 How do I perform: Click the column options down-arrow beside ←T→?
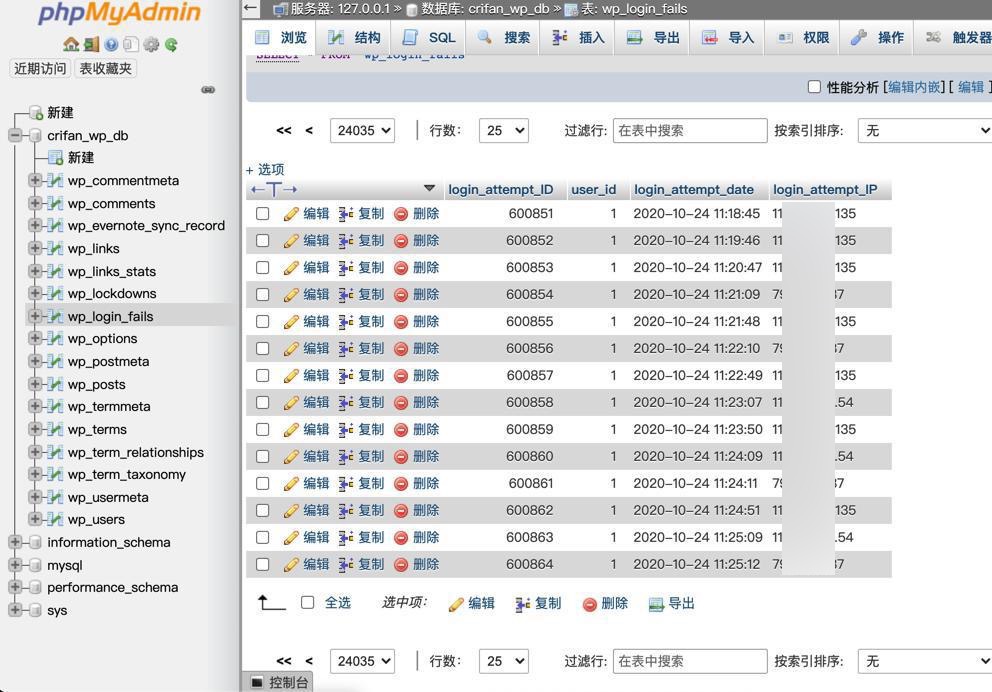430,188
